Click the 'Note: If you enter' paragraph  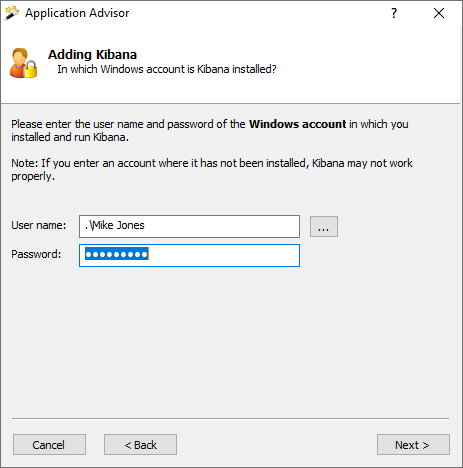[x=212, y=169]
